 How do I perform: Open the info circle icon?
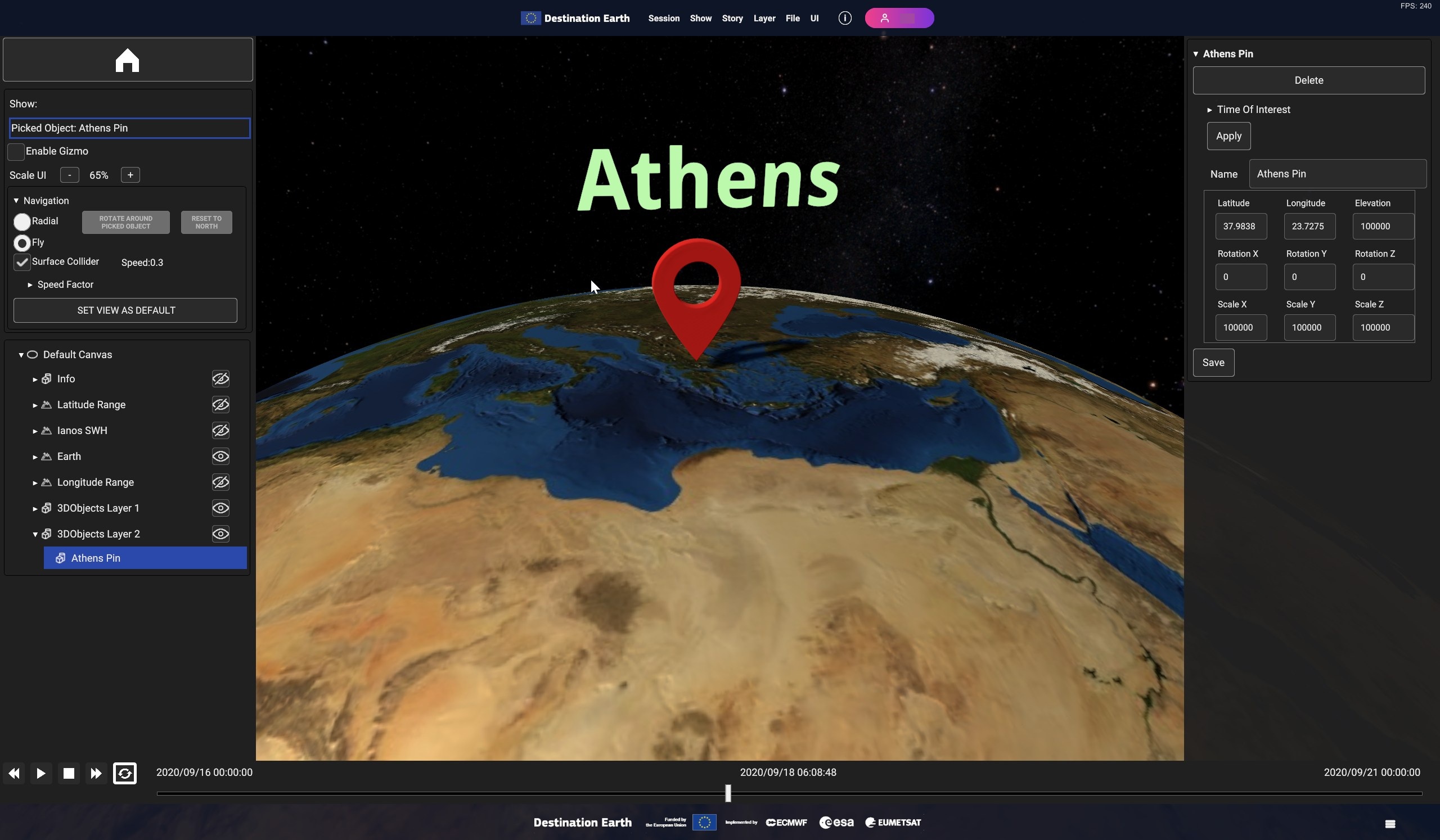(x=844, y=19)
